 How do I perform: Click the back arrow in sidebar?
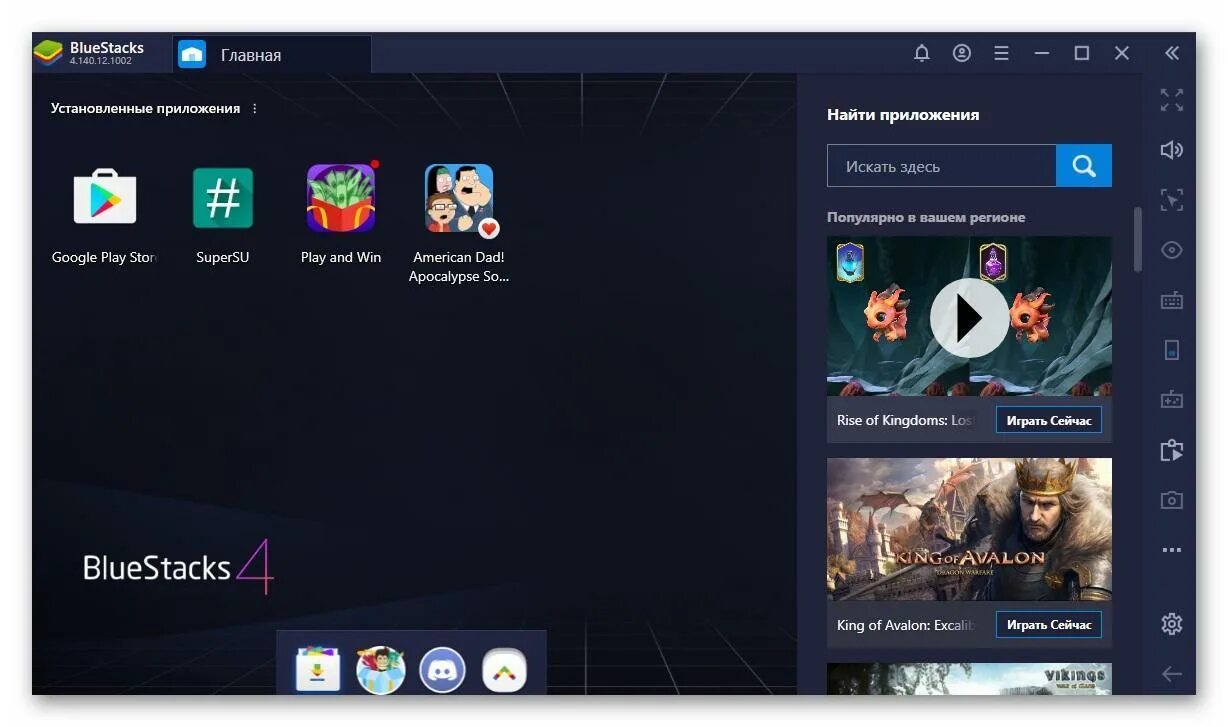(1172, 674)
